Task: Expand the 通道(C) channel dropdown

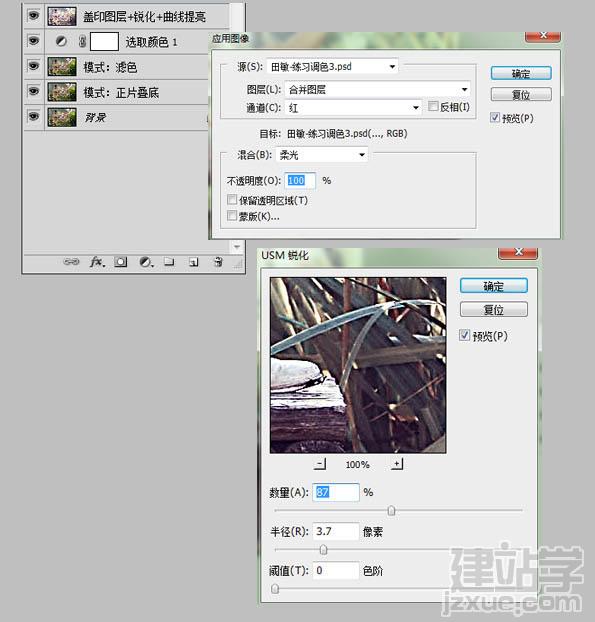Action: point(353,108)
